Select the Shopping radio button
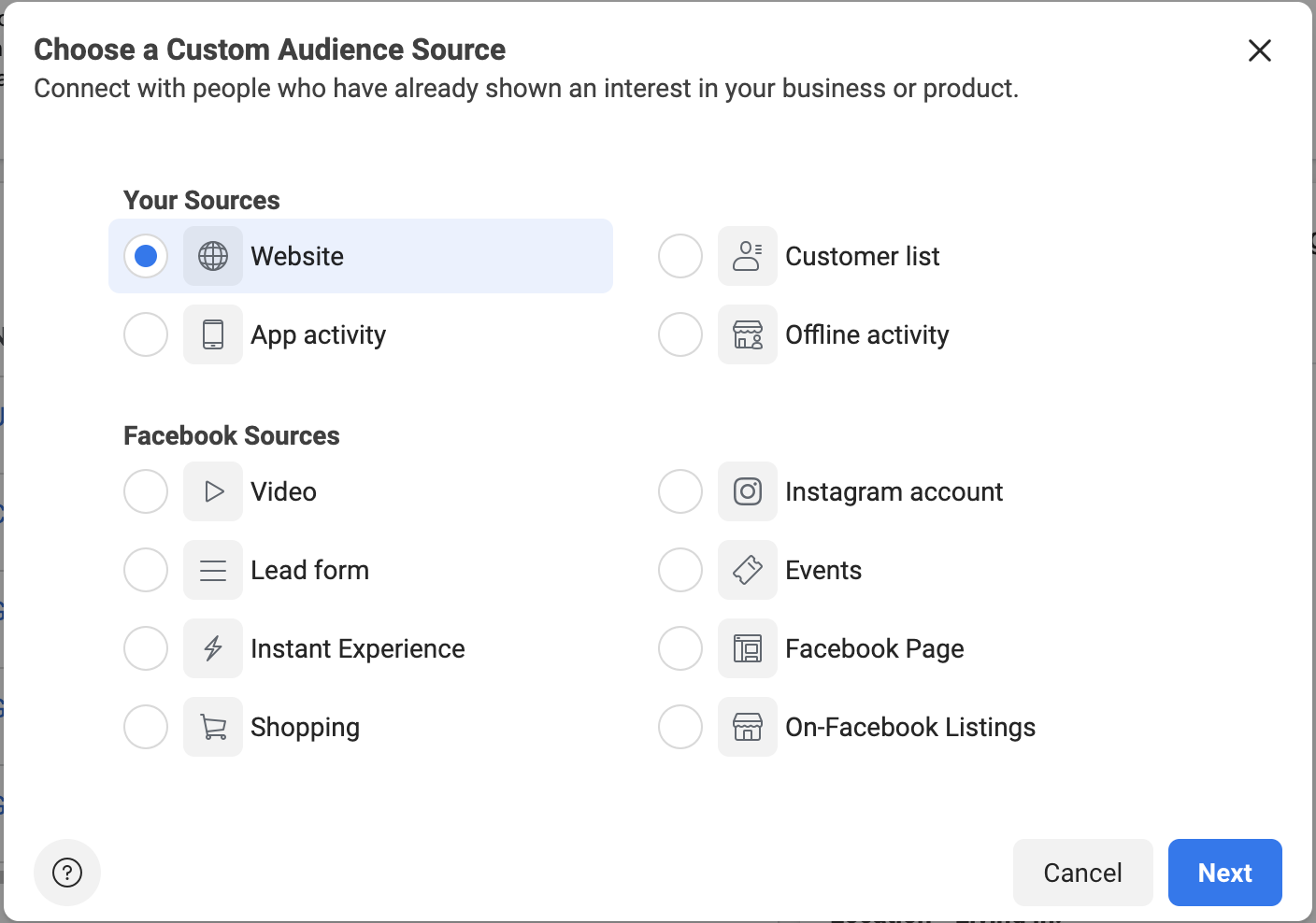Screen dimensions: 1316x923 146,727
